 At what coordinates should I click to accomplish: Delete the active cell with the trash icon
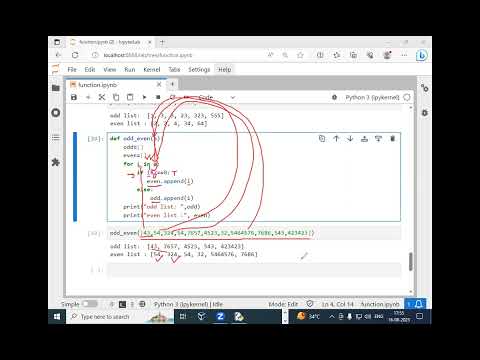pos(393,139)
